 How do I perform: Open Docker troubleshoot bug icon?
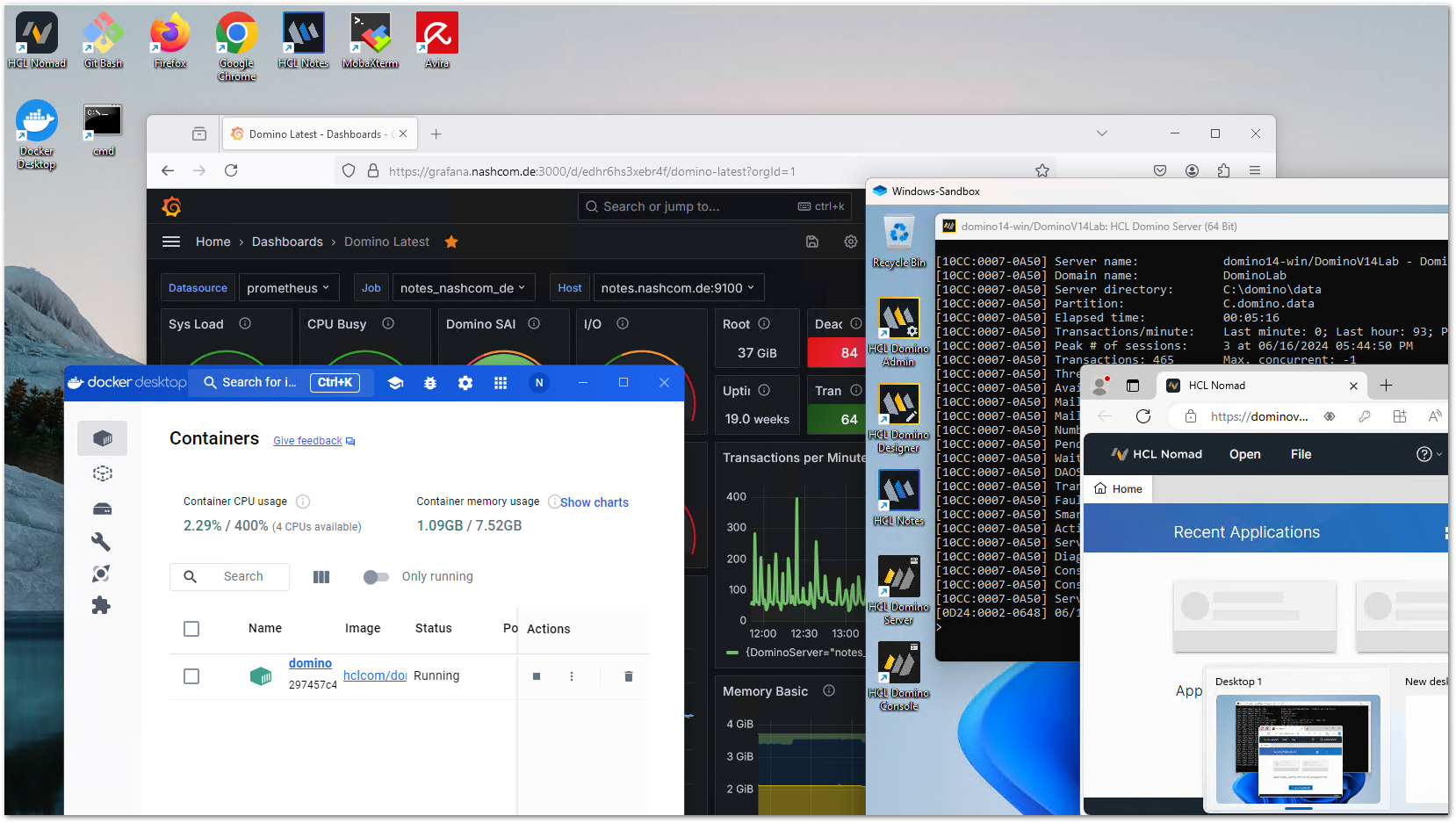tap(430, 383)
